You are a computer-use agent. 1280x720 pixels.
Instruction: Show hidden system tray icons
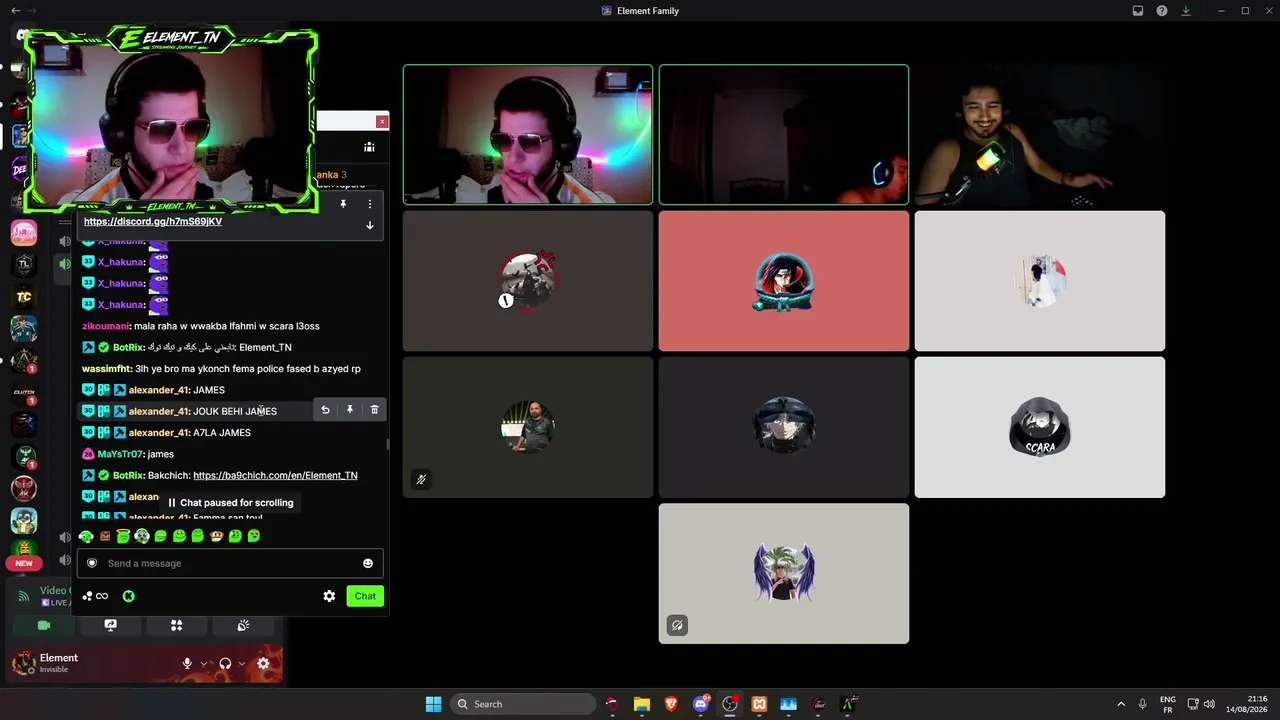(x=1121, y=704)
